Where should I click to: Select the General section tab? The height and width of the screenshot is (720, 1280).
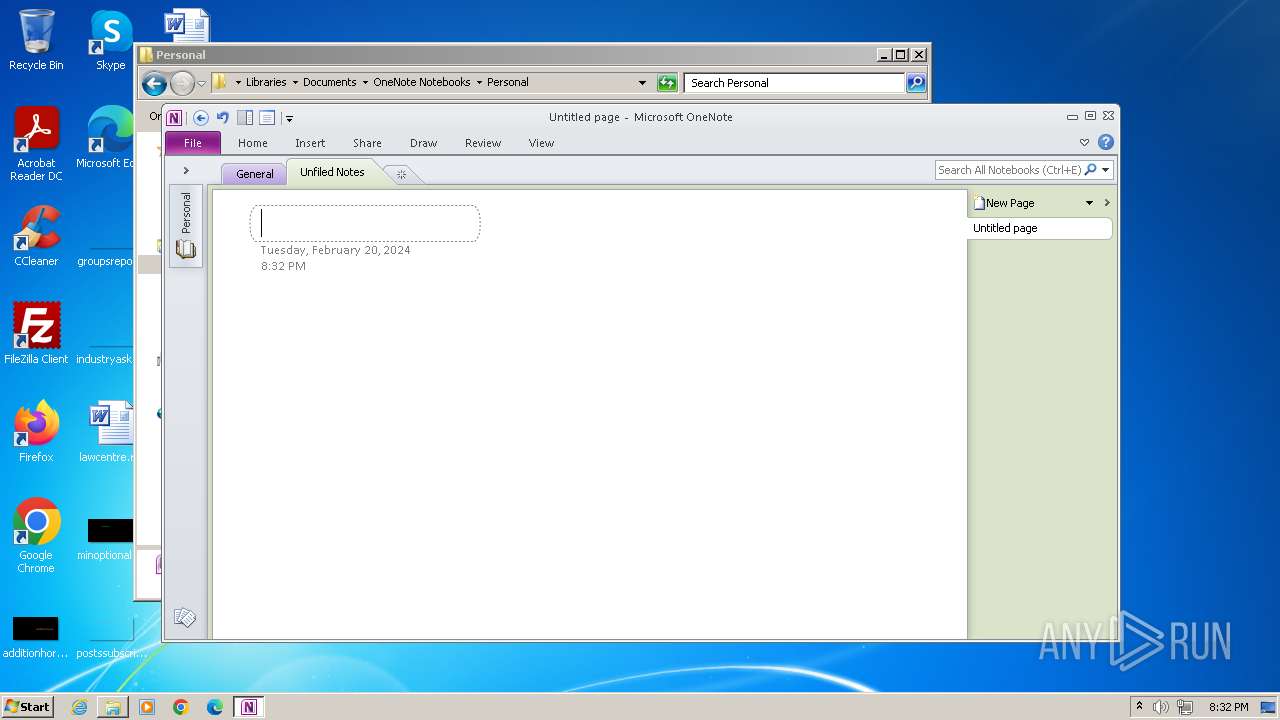254,174
